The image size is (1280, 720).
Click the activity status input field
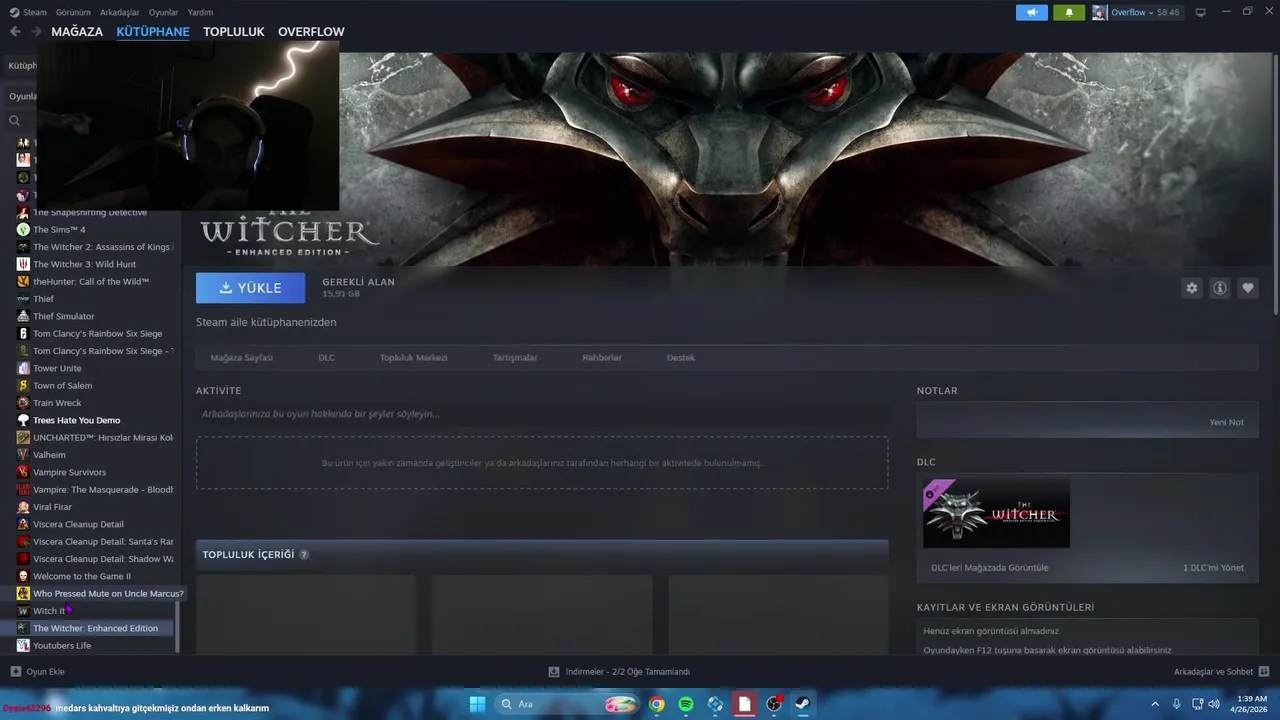(542, 414)
